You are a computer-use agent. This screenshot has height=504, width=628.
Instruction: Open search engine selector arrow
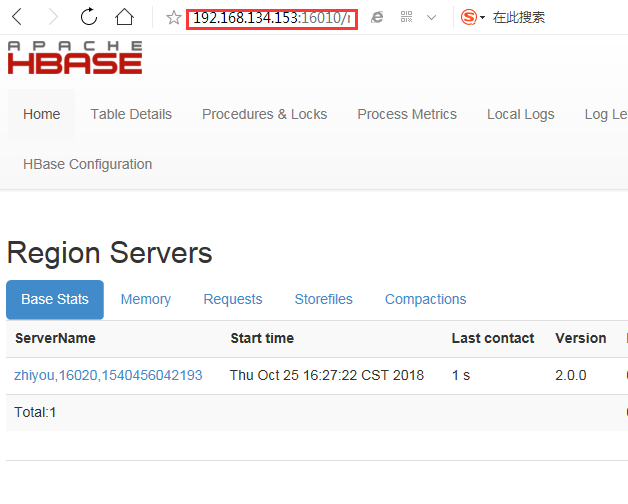pyautogui.click(x=482, y=18)
